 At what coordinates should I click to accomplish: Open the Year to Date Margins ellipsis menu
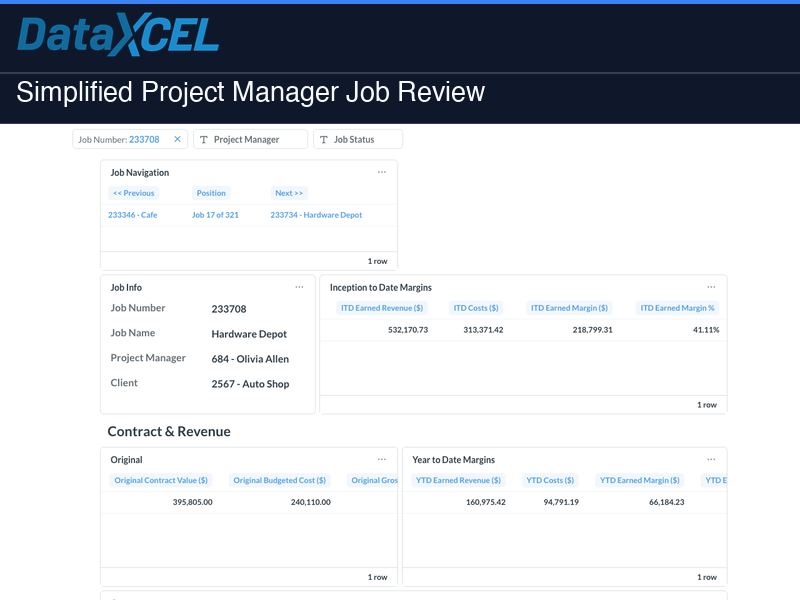[x=712, y=460]
